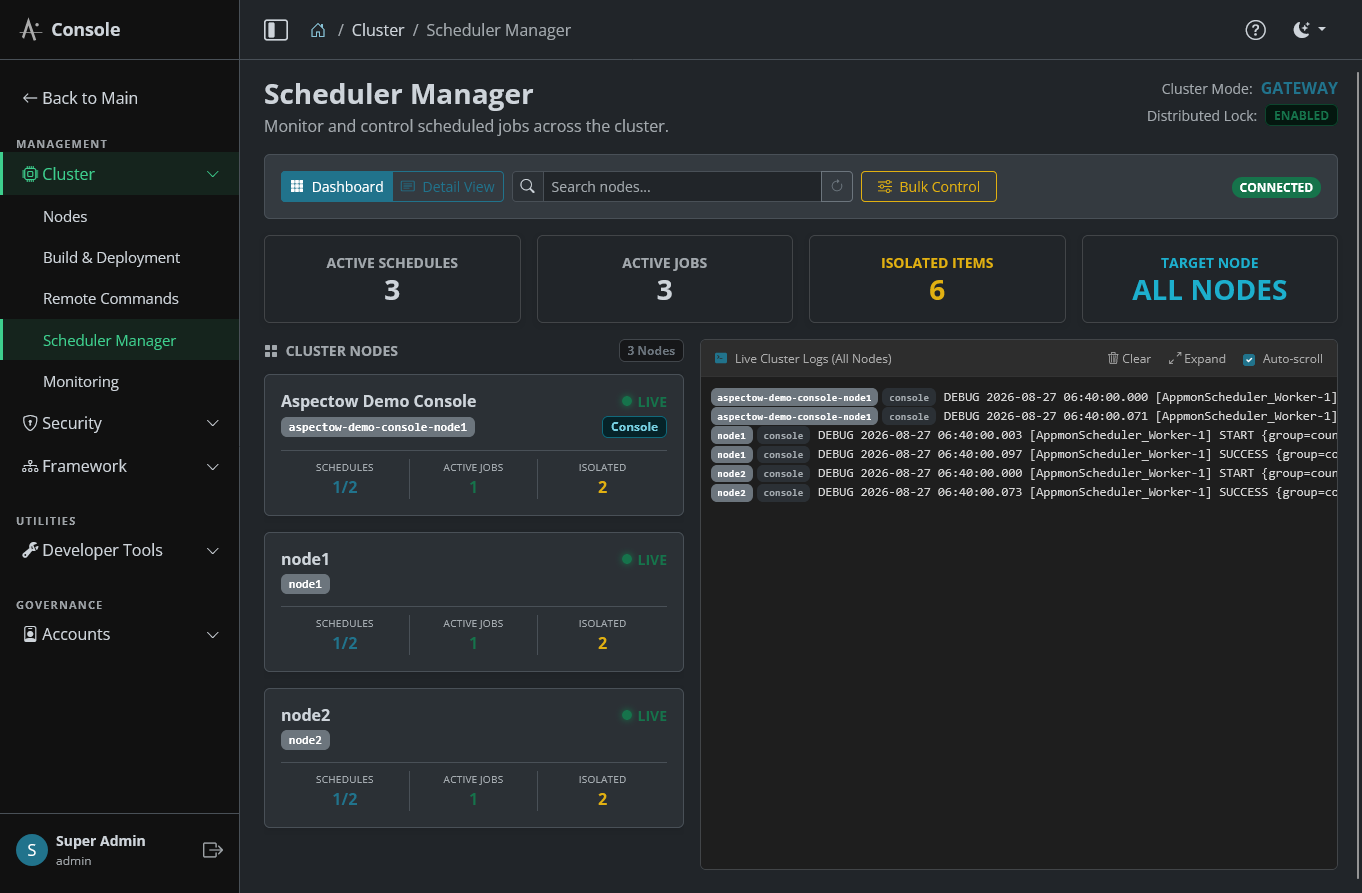
Task: Open Nodes in the sidebar
Action: coord(65,216)
